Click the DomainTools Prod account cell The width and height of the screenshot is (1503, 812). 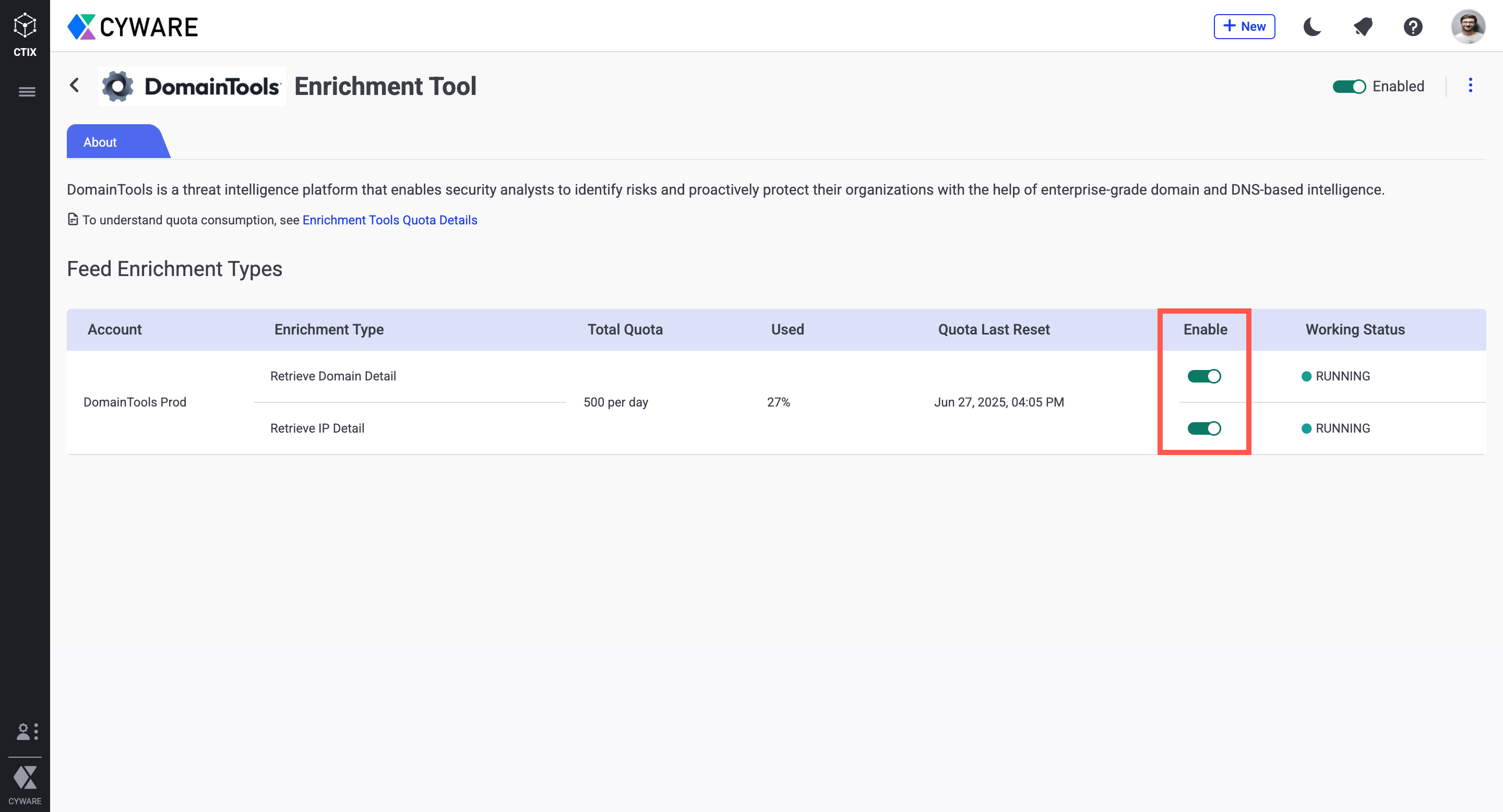click(x=135, y=402)
